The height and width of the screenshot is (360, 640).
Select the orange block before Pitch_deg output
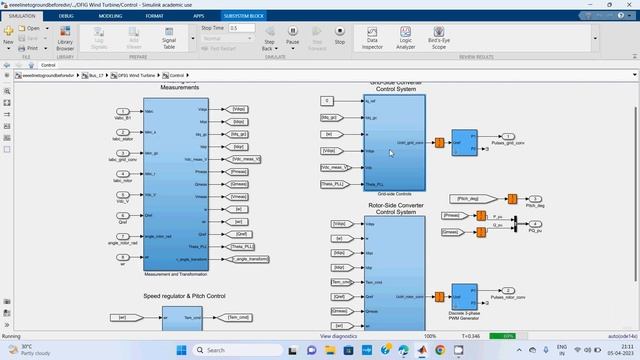512,199
